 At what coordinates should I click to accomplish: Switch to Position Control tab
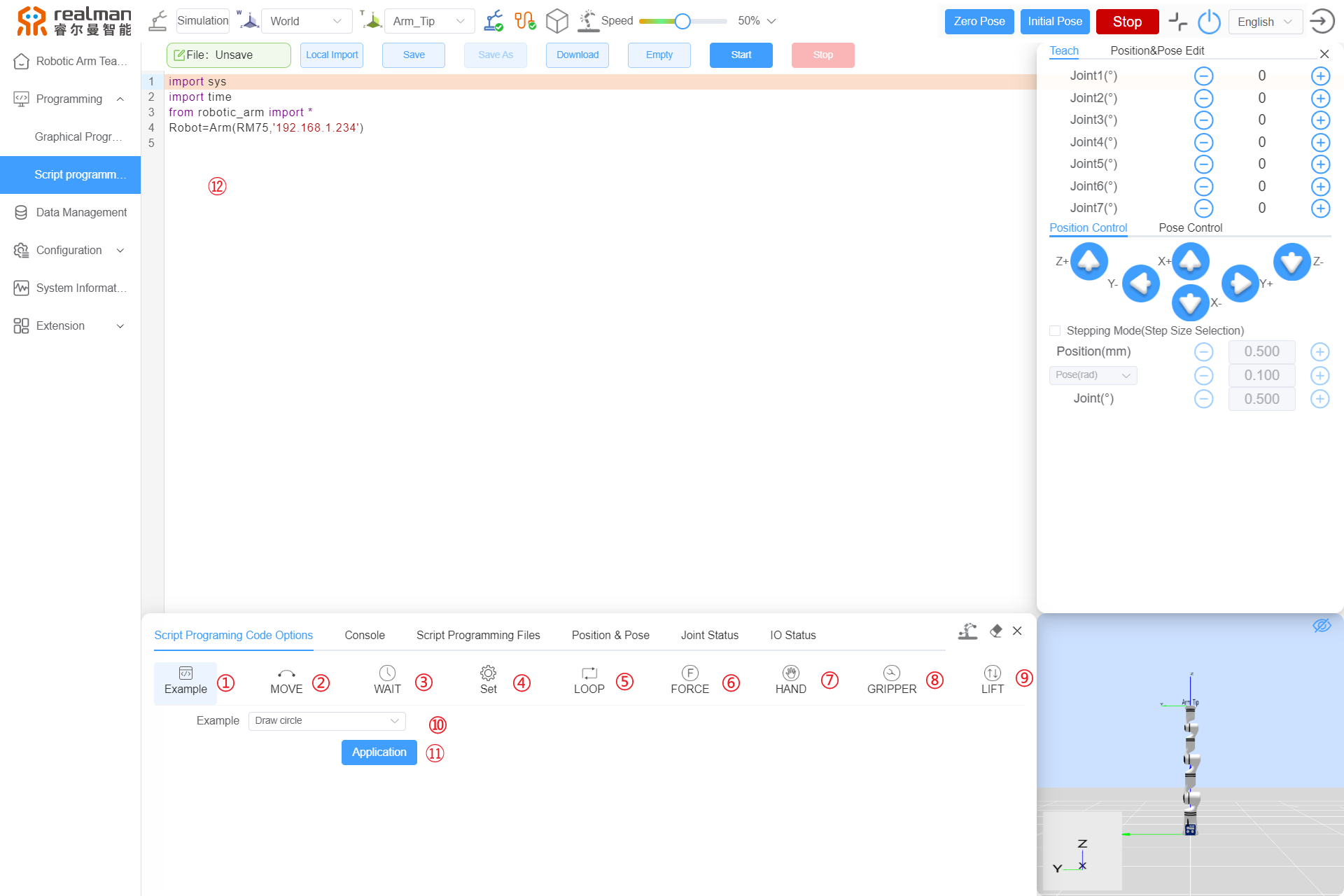1088,227
